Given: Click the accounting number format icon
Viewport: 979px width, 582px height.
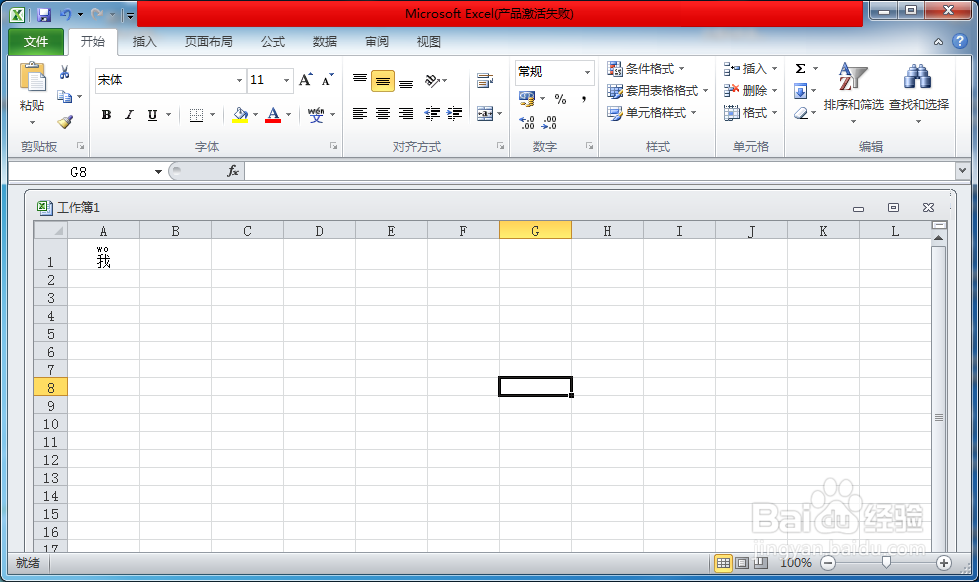Looking at the screenshot, I should (527, 99).
